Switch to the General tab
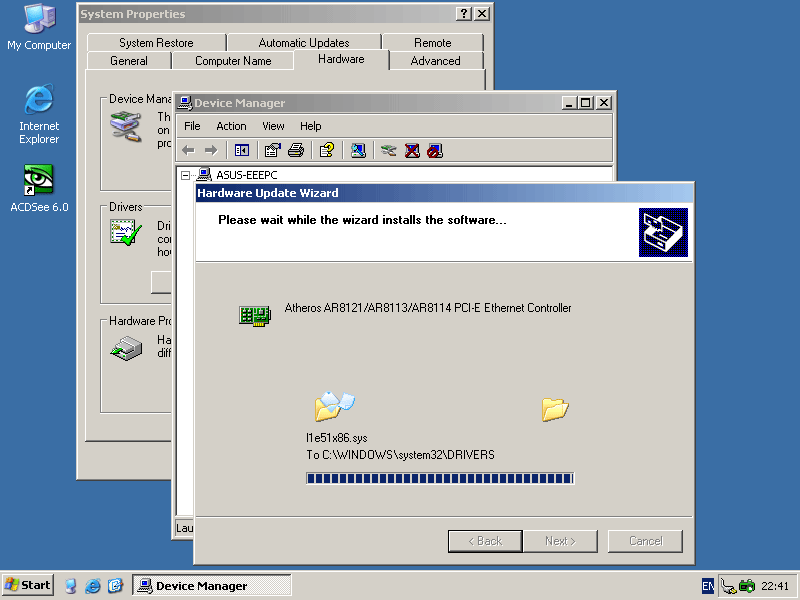This screenshot has width=800, height=600. pos(129,61)
